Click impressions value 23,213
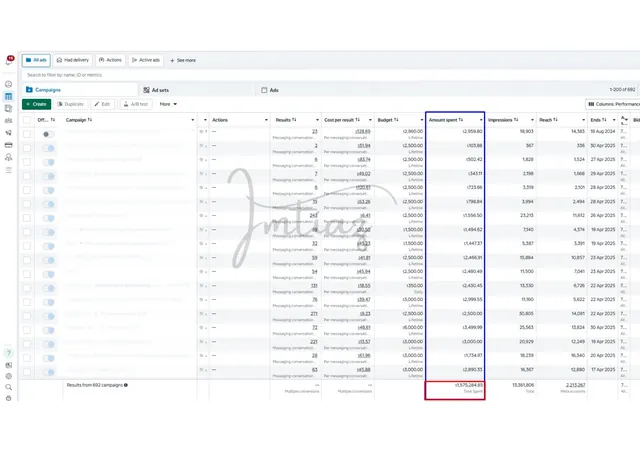 [527, 215]
